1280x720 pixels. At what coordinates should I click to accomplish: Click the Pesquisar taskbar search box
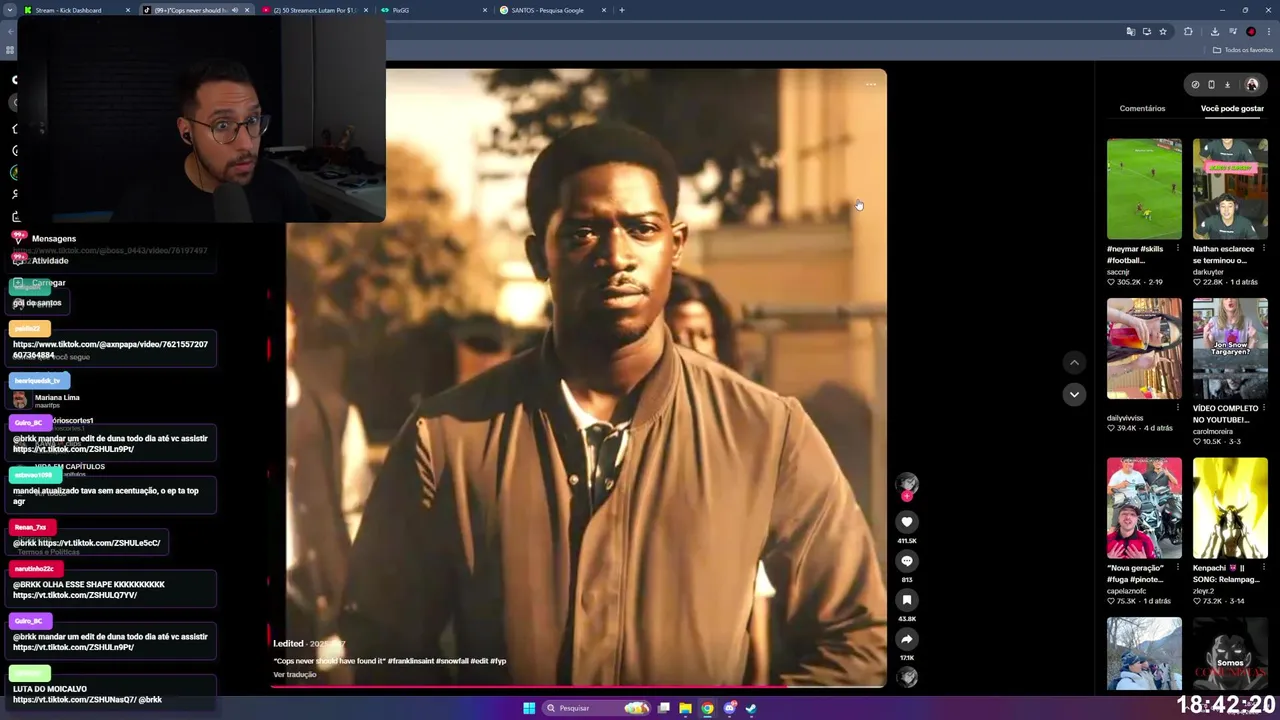(x=597, y=708)
